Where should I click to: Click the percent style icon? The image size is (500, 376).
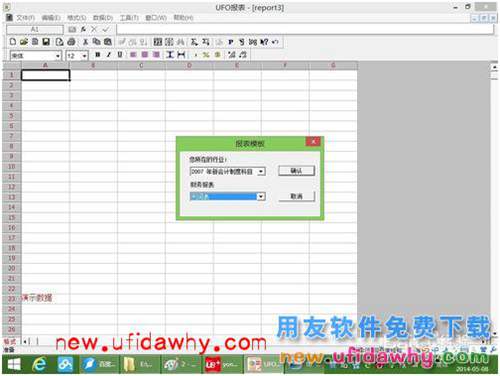pyautogui.click(x=206, y=55)
